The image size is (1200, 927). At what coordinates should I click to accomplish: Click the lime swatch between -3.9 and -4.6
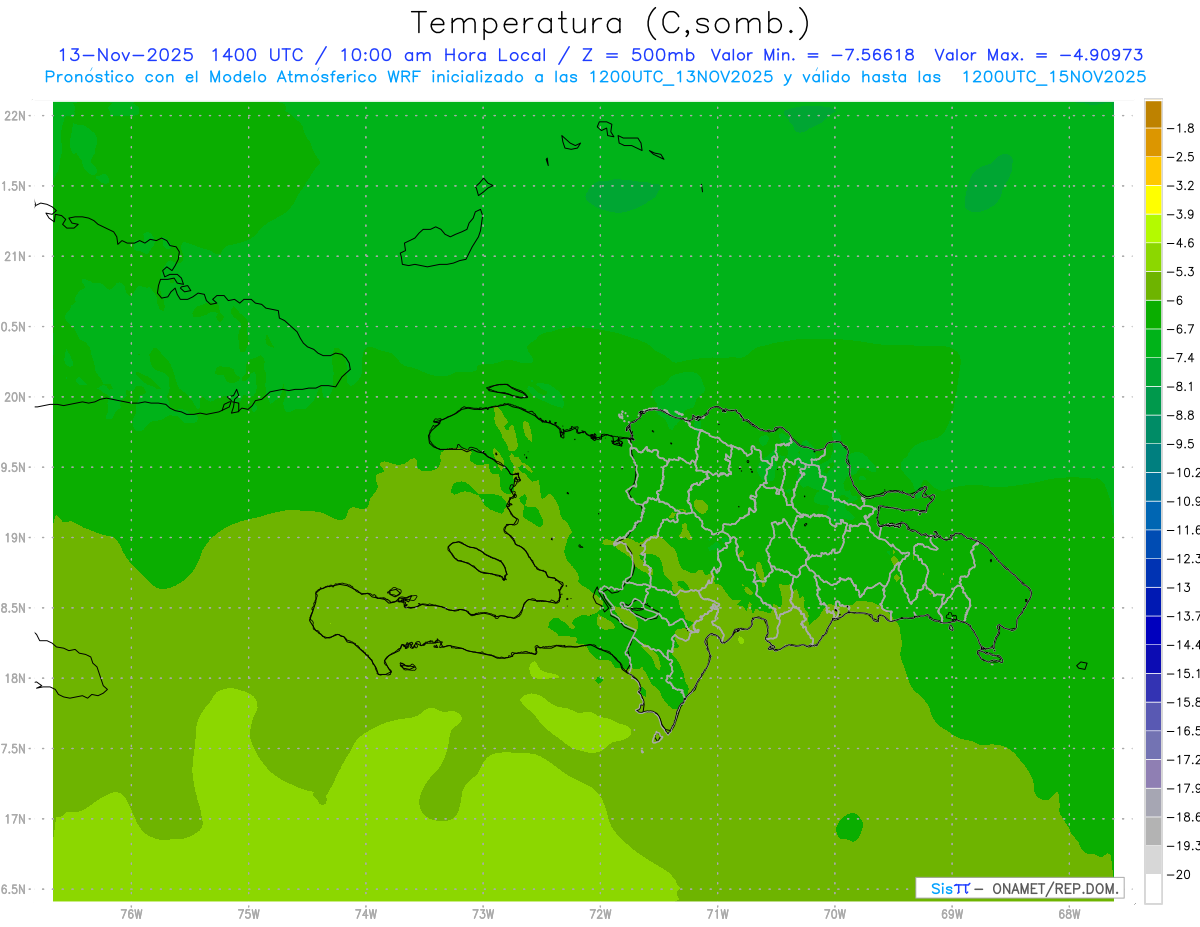click(1153, 229)
